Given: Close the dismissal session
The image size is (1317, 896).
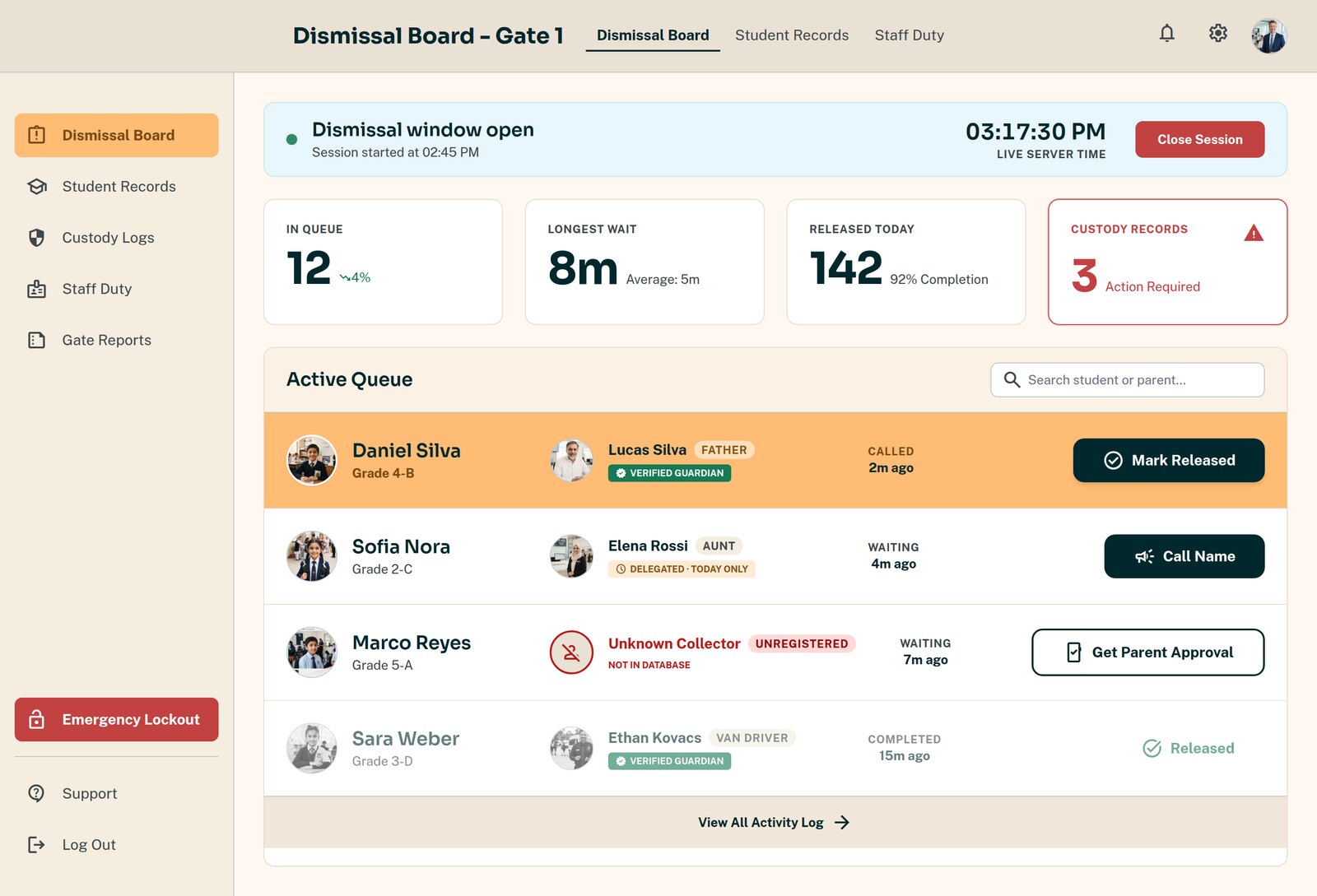Looking at the screenshot, I should click(1199, 139).
